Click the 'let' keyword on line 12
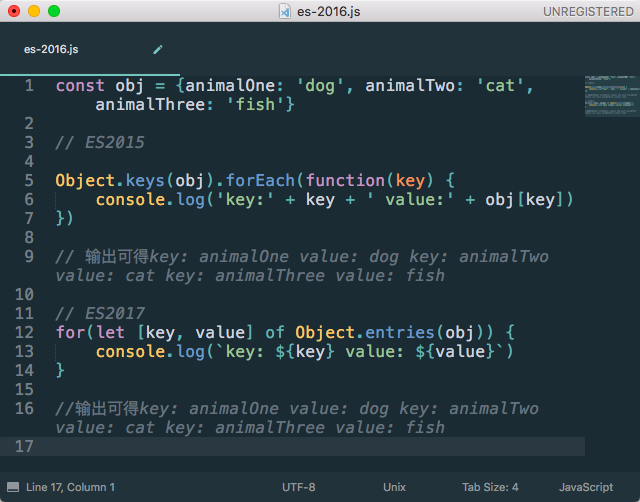The height and width of the screenshot is (502, 640). pos(110,332)
